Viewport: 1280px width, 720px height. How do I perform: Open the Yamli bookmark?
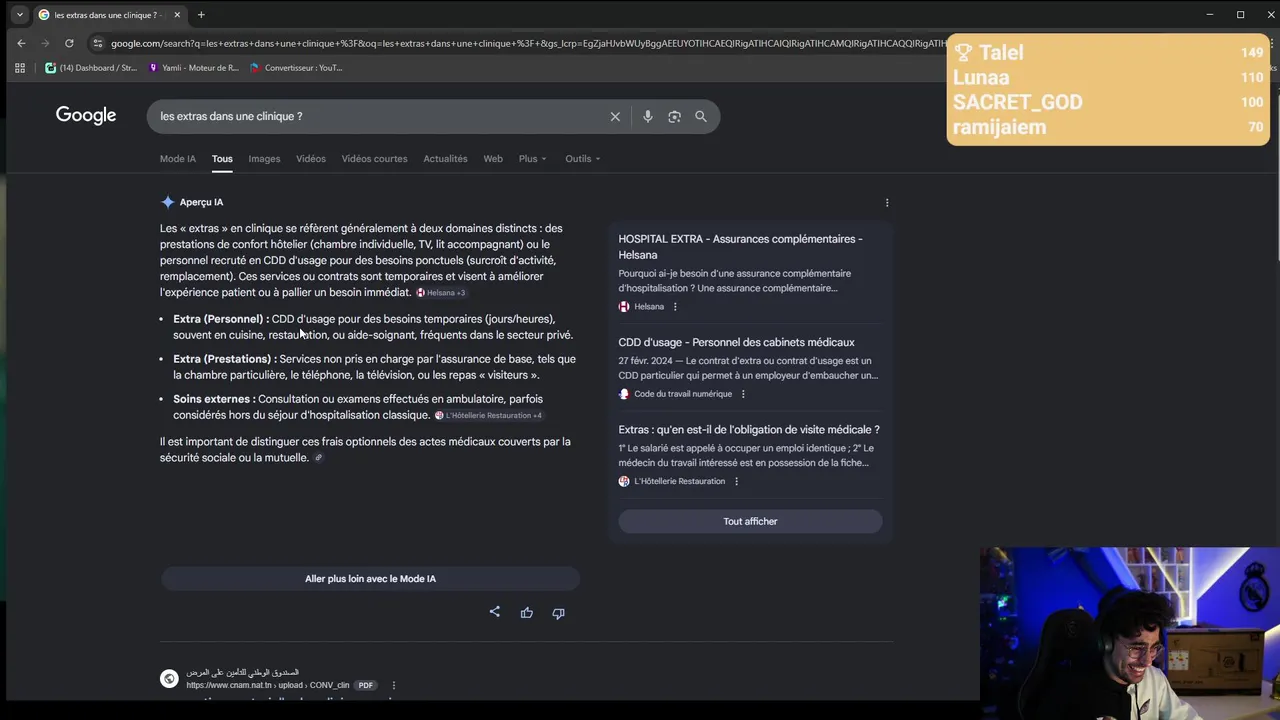point(193,68)
